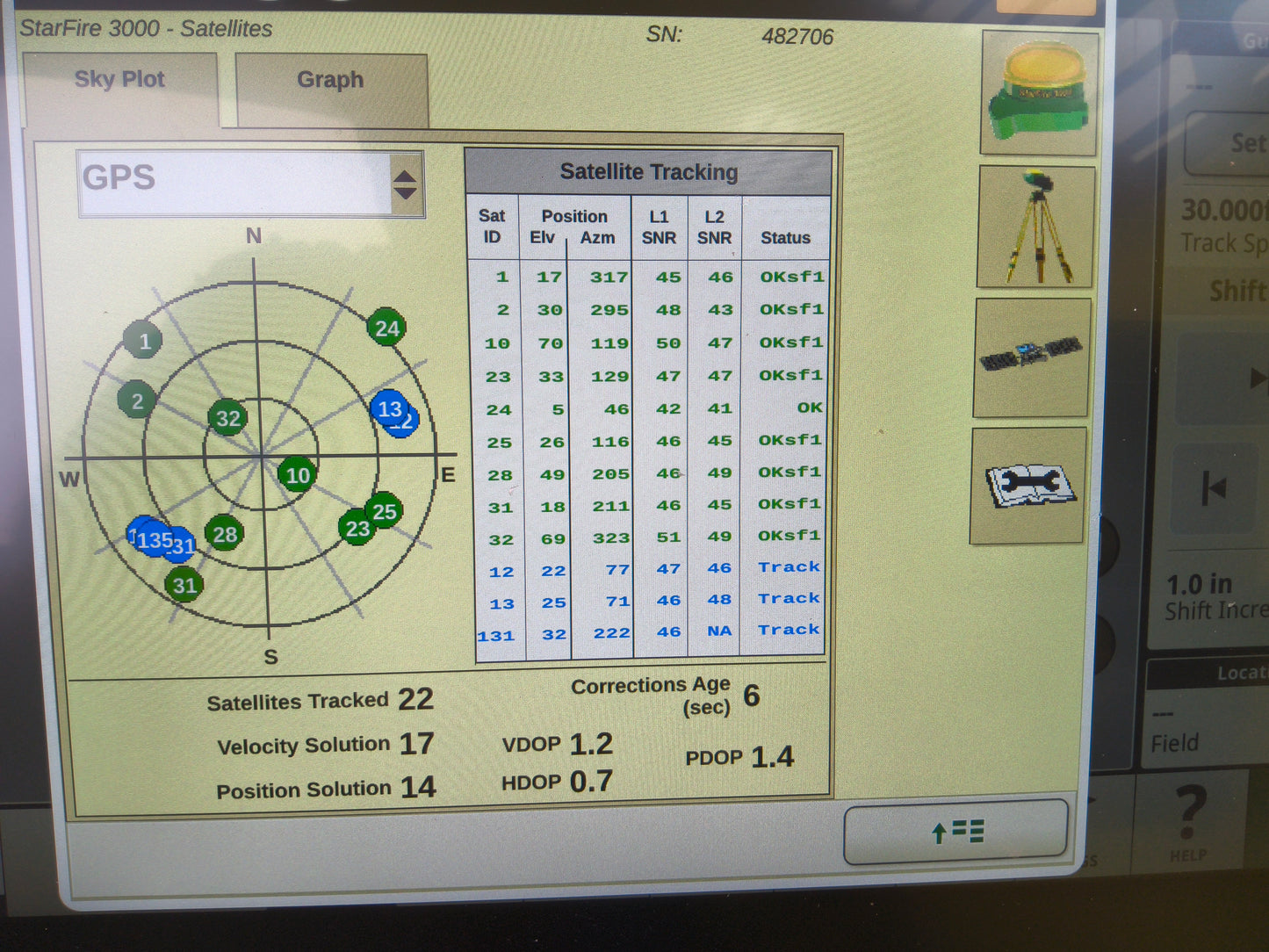Click Corrections Age value 6
1269x952 pixels.
pos(752,696)
